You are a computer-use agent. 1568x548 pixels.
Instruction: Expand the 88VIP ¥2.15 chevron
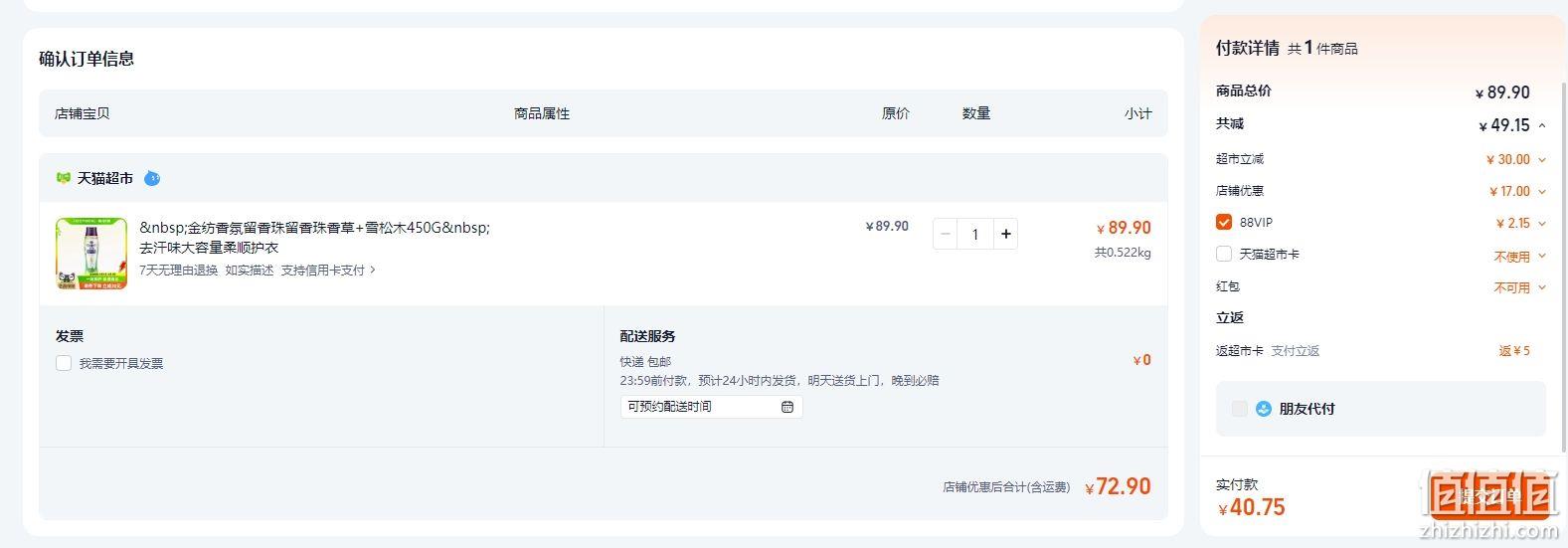point(1542,224)
